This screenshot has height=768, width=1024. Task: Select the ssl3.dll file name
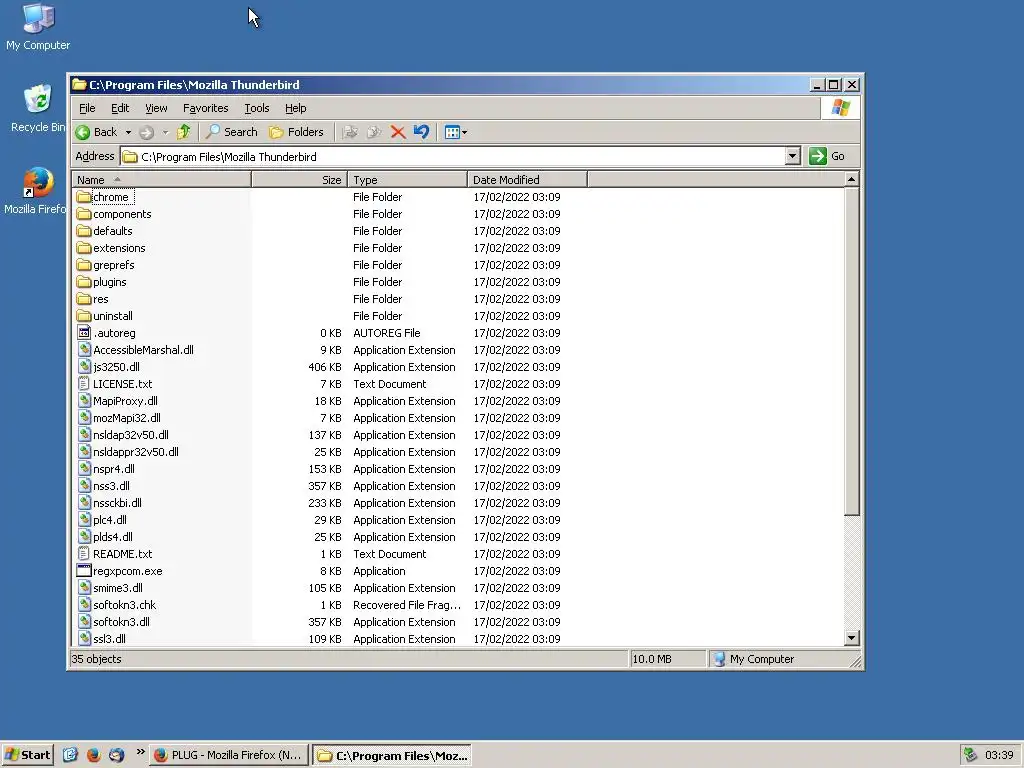(x=110, y=639)
